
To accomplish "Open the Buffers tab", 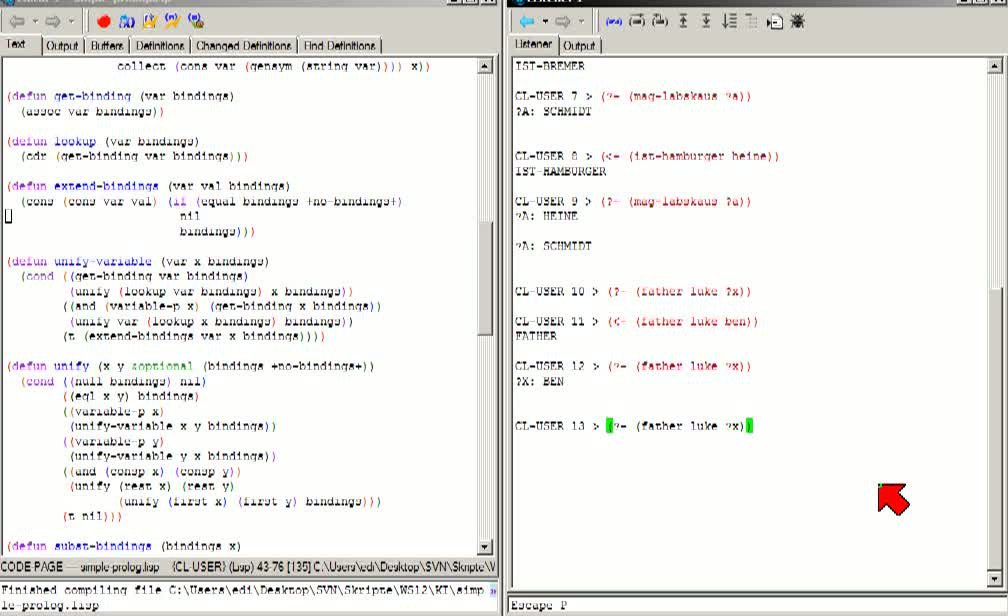I will 107,46.
